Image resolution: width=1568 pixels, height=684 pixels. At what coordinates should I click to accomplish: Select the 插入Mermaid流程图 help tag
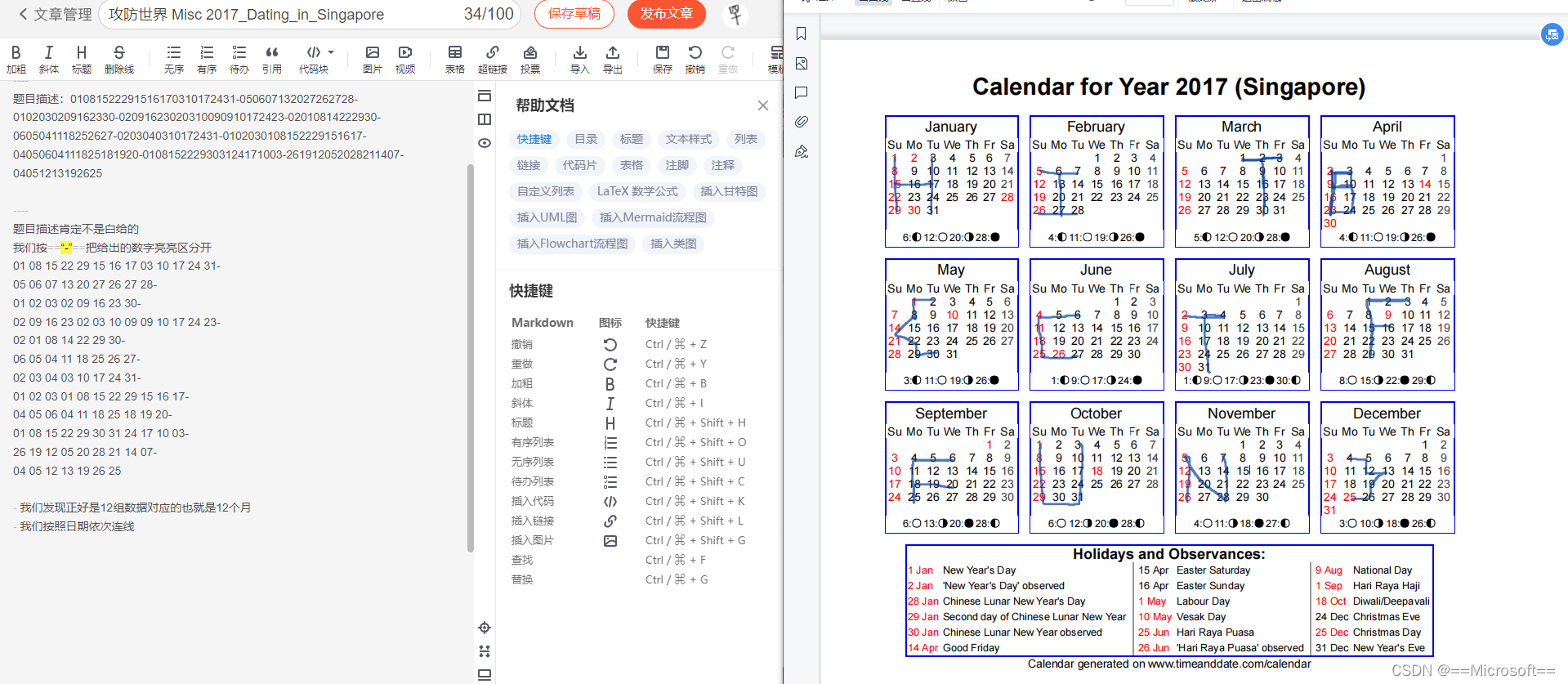tap(654, 217)
